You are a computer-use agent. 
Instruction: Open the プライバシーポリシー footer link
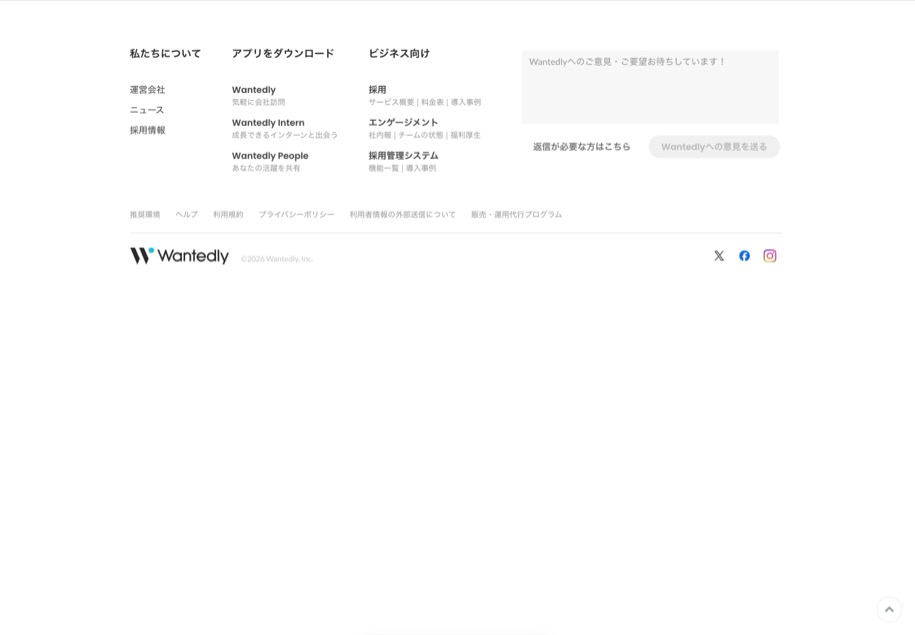[296, 215]
